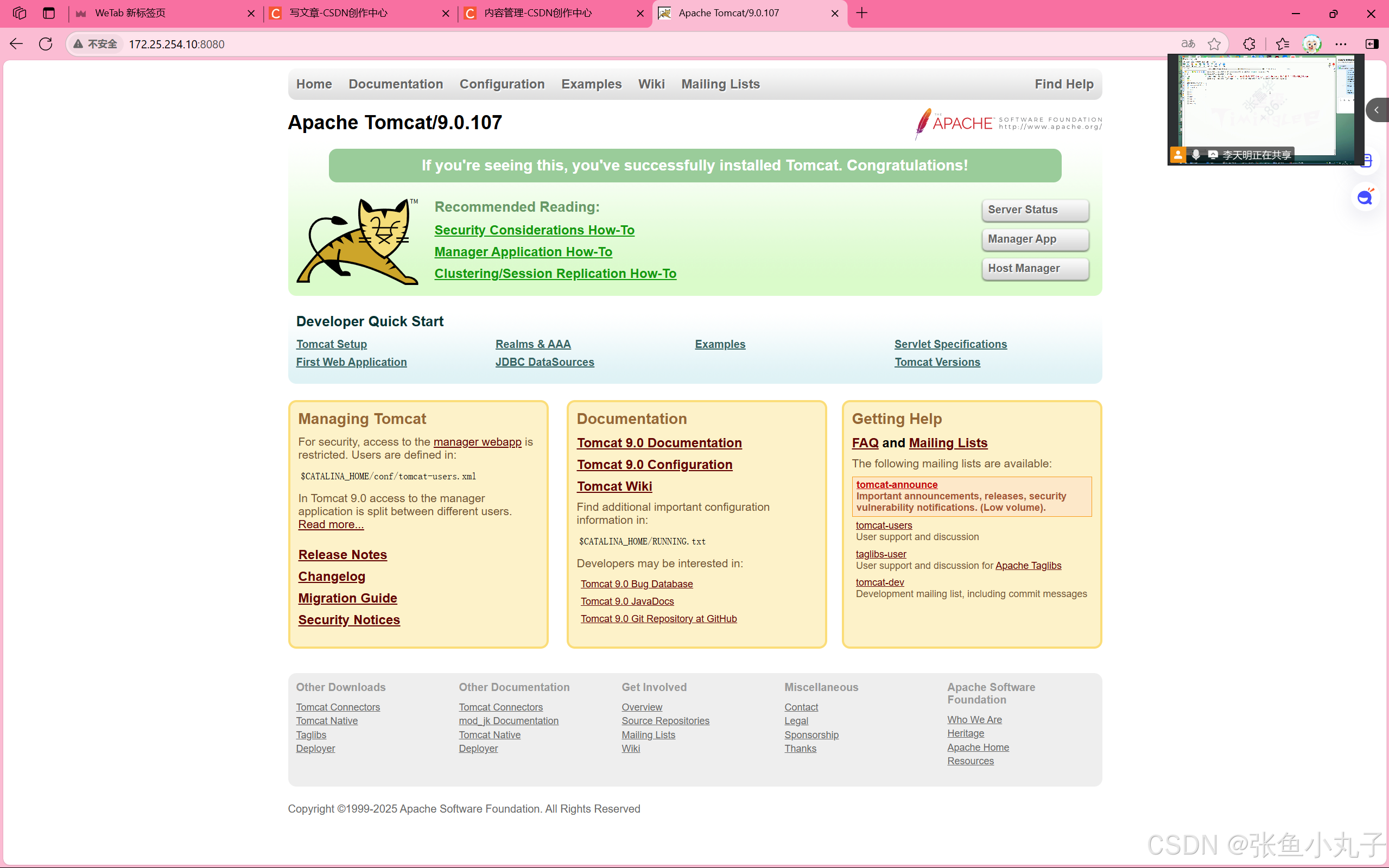Open the Tomcat Setup link

(332, 344)
